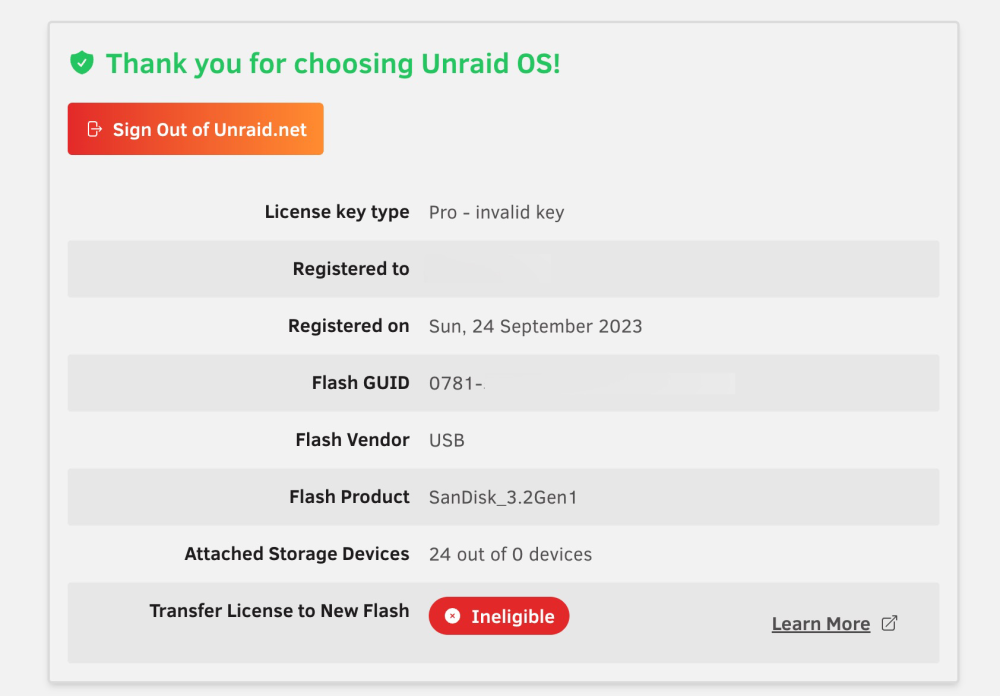
Task: Select the License key type label
Action: point(337,212)
